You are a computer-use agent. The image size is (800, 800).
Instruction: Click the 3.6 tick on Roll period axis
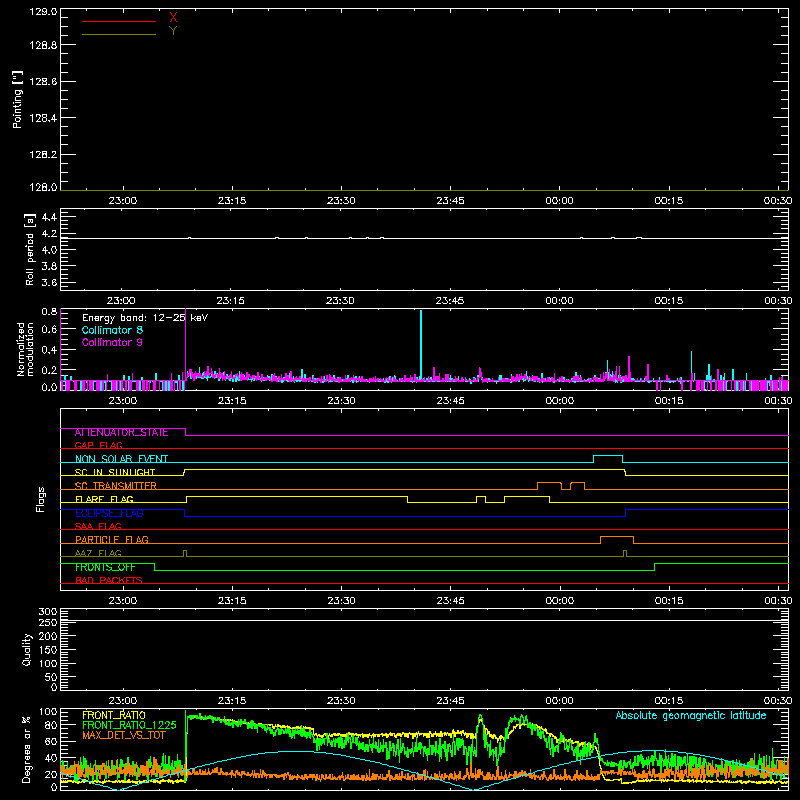[x=49, y=282]
